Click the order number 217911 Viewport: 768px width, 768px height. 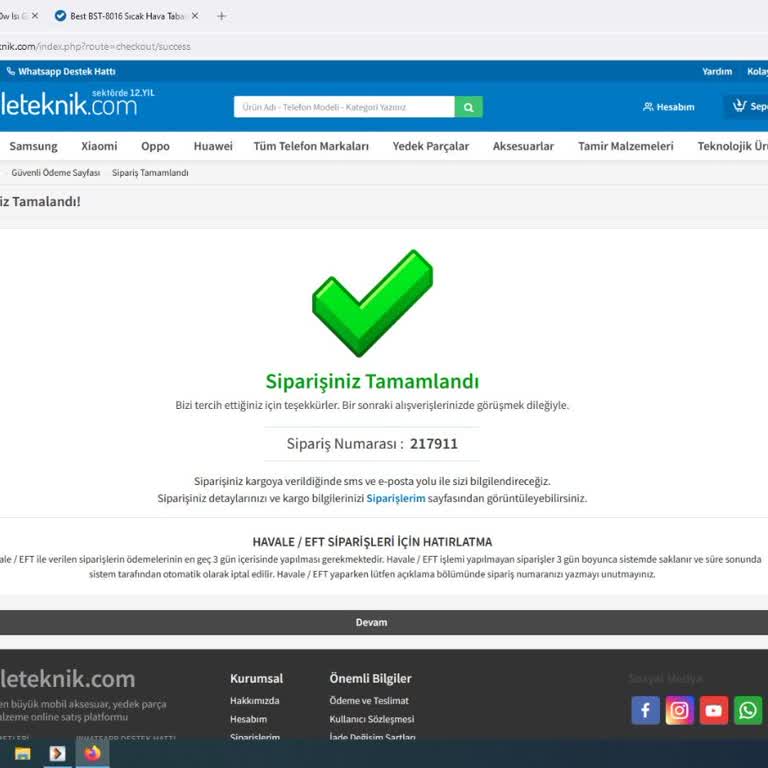[x=434, y=444]
